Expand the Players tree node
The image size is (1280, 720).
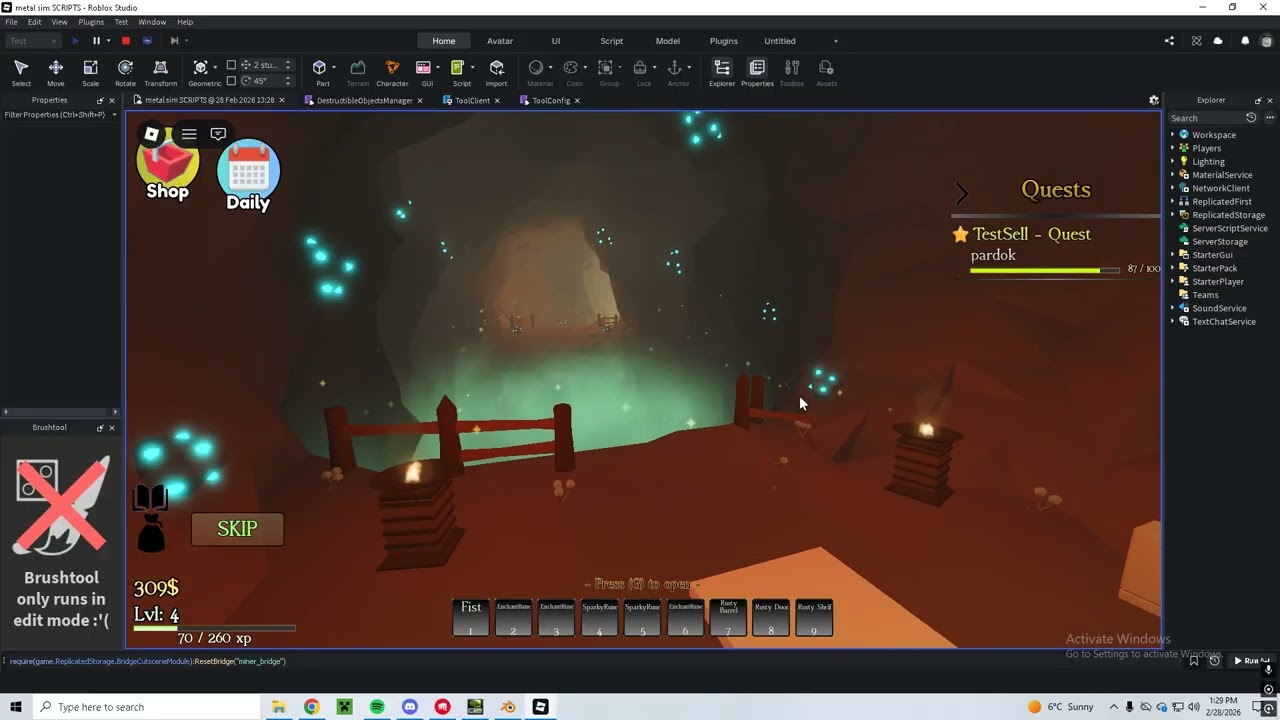point(1173,148)
